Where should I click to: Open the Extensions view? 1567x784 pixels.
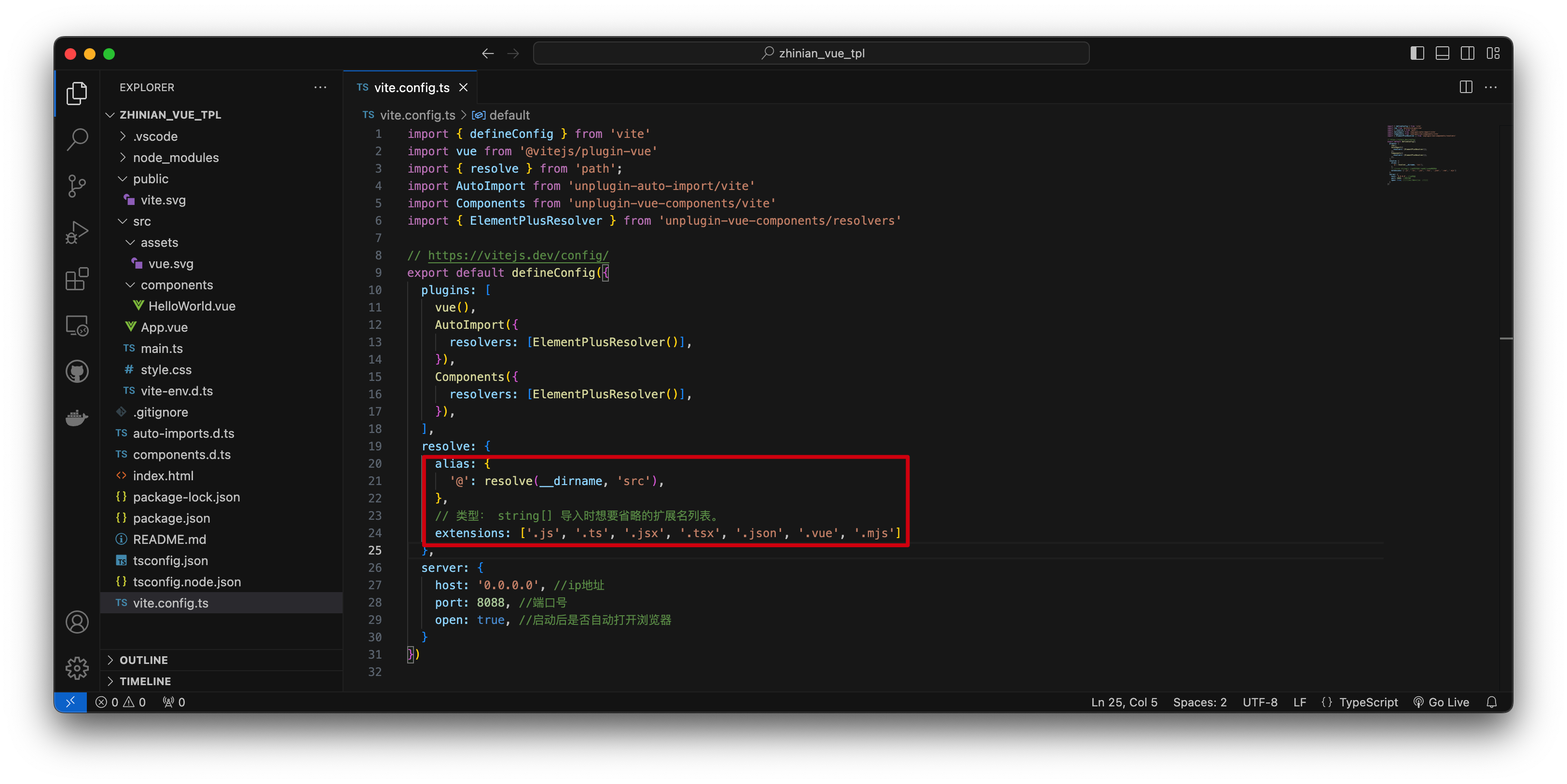tap(77, 279)
